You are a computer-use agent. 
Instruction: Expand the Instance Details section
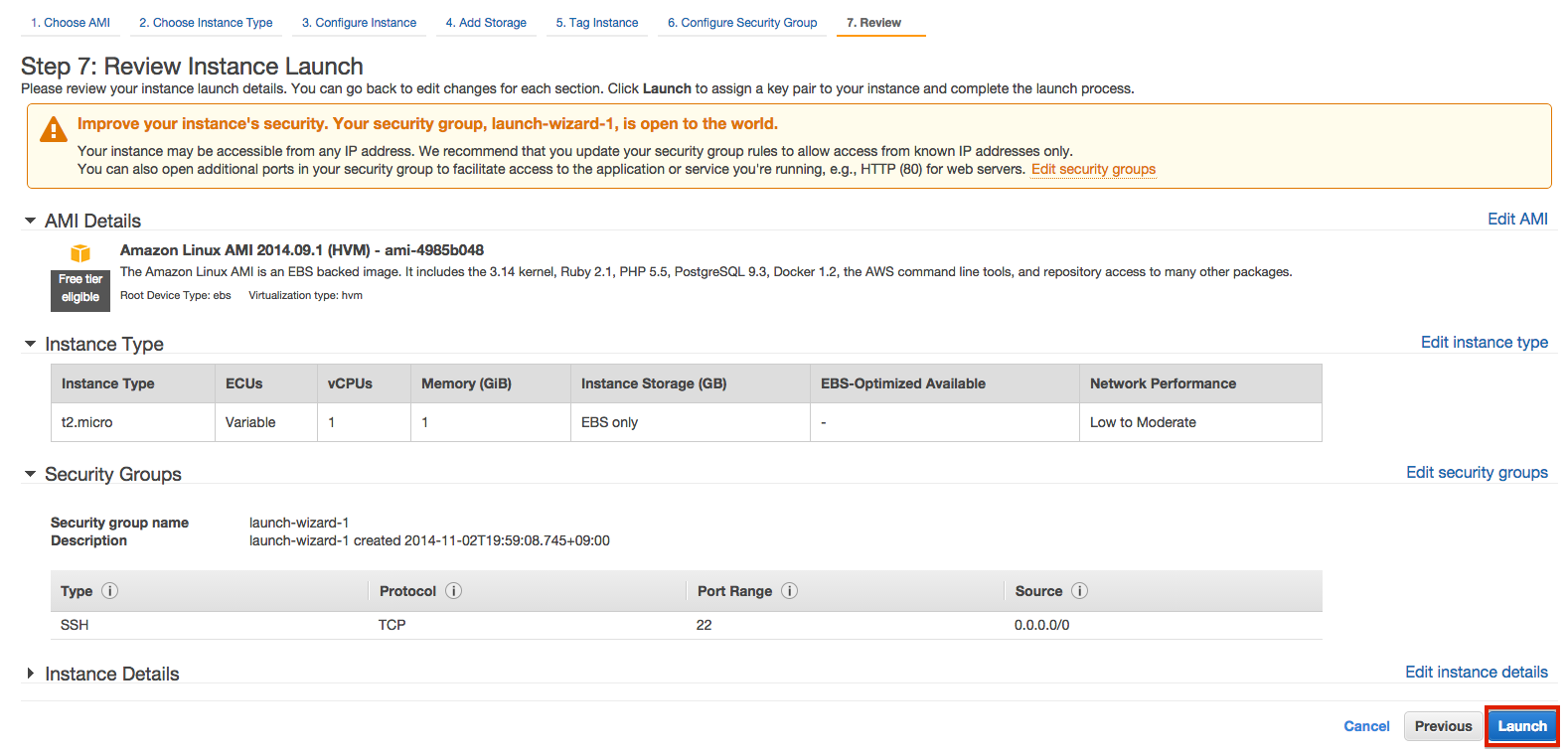(x=31, y=674)
